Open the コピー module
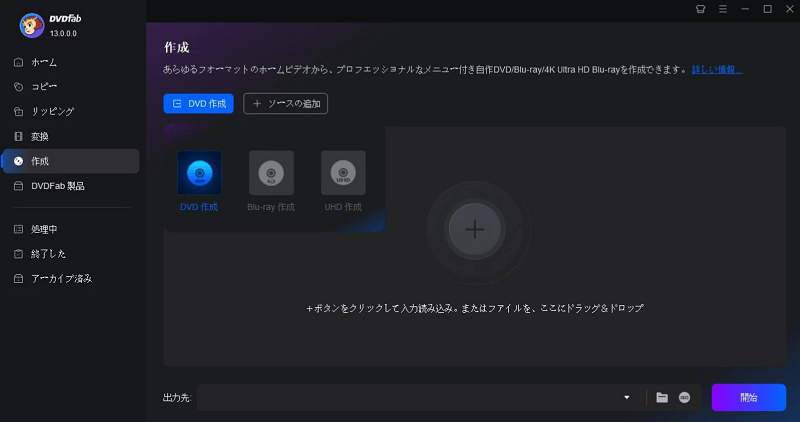 click(44, 87)
